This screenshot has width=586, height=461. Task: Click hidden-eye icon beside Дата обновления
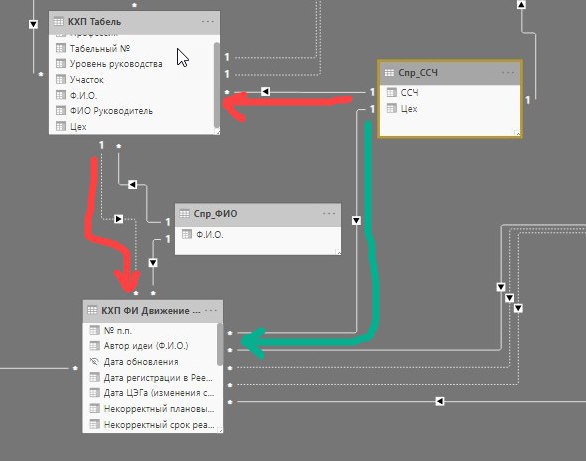pyautogui.click(x=94, y=361)
